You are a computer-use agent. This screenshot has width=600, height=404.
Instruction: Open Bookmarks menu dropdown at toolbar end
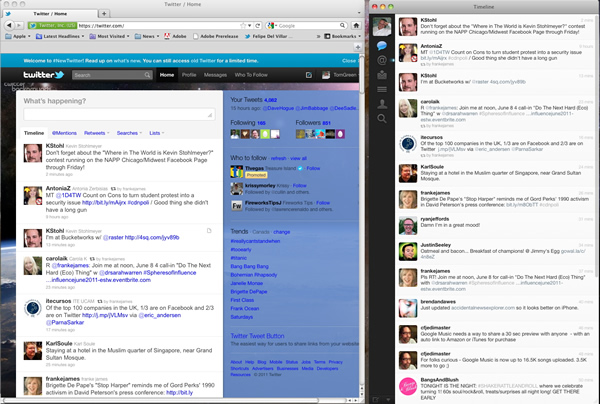(x=343, y=36)
